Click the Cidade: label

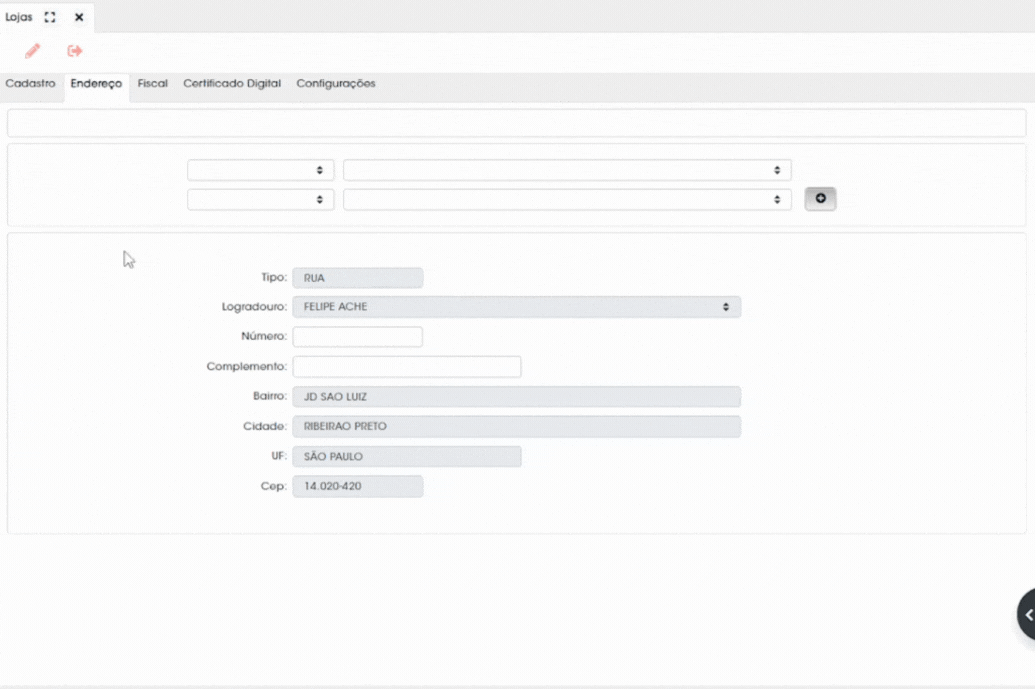coord(265,426)
